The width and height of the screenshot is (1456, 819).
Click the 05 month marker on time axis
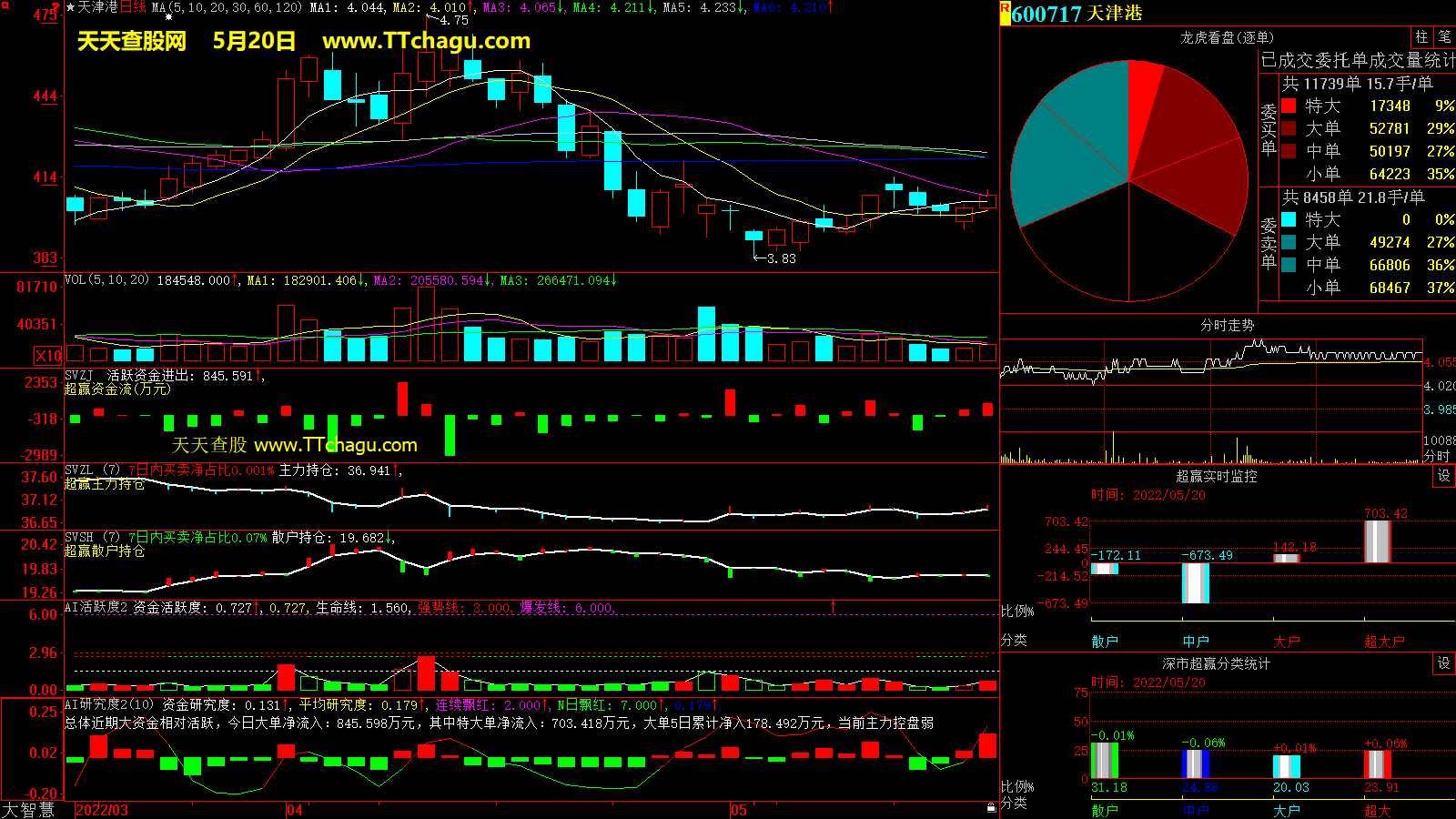(x=738, y=810)
